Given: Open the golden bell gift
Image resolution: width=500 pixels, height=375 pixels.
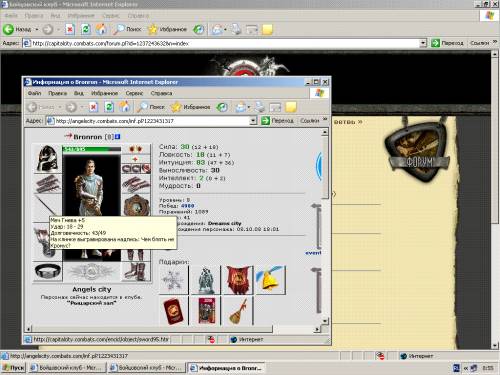Looking at the screenshot, I should pyautogui.click(x=270, y=280).
